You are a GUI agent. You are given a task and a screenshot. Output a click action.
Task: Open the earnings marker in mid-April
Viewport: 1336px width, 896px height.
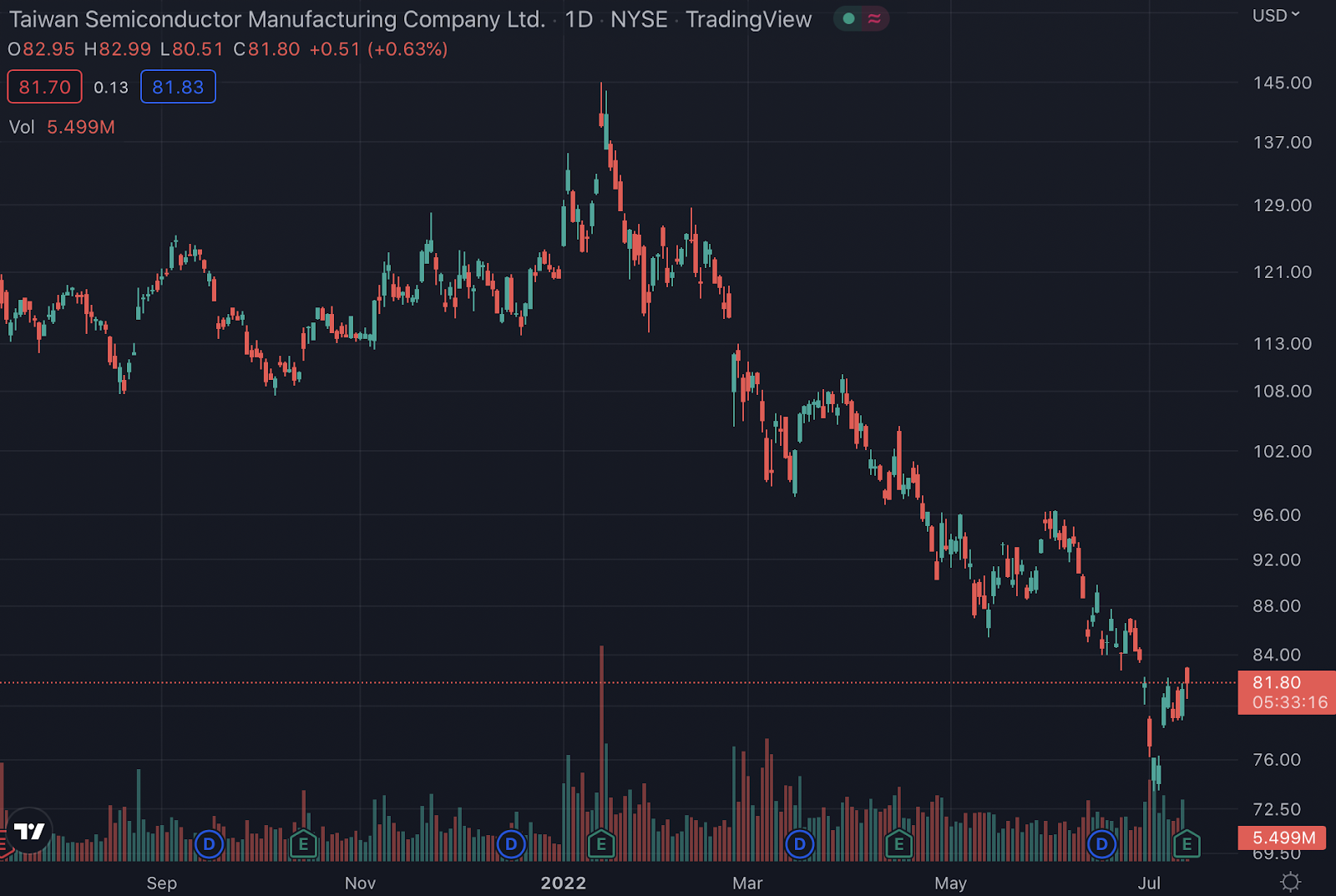tap(898, 844)
